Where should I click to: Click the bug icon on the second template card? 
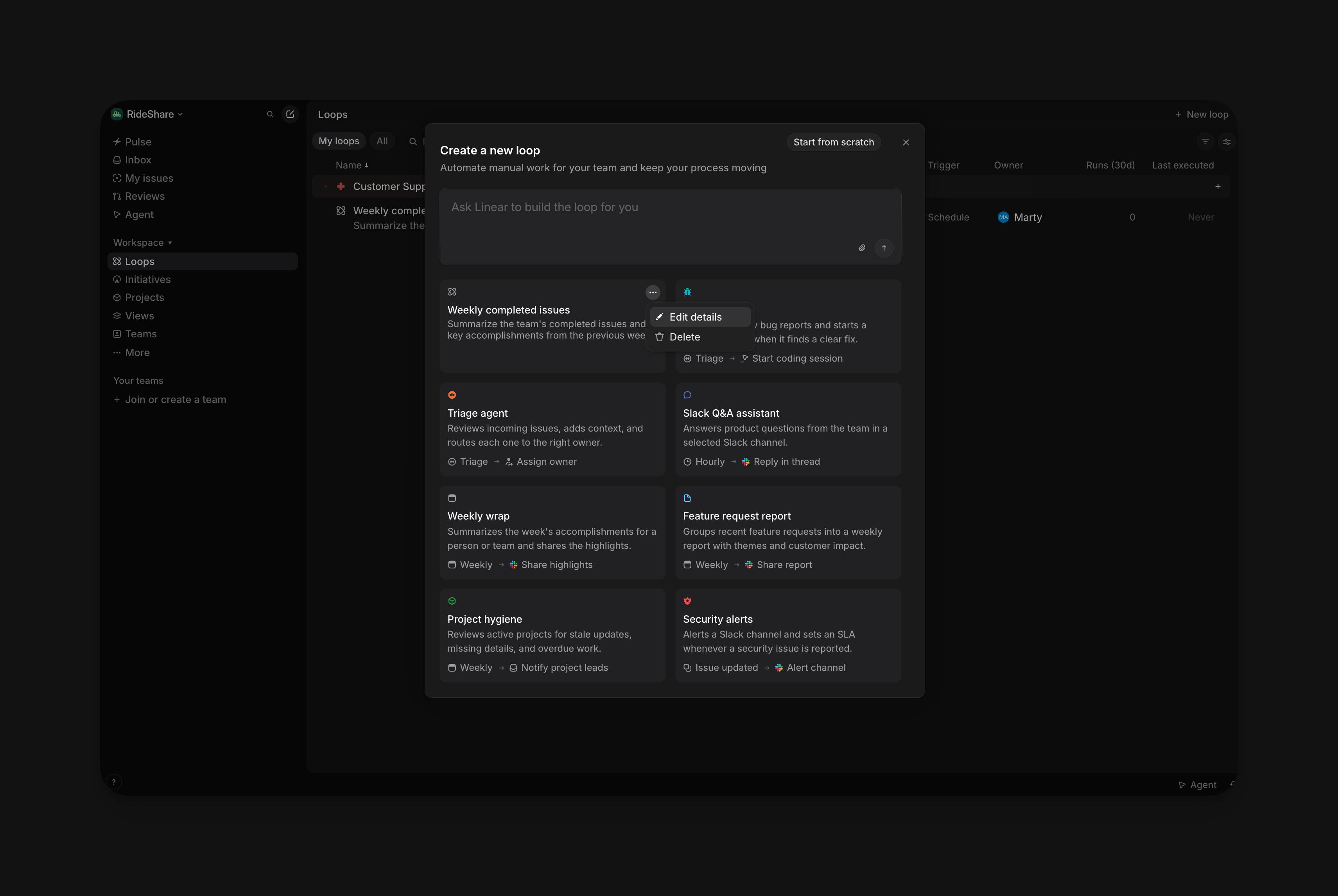(x=688, y=292)
